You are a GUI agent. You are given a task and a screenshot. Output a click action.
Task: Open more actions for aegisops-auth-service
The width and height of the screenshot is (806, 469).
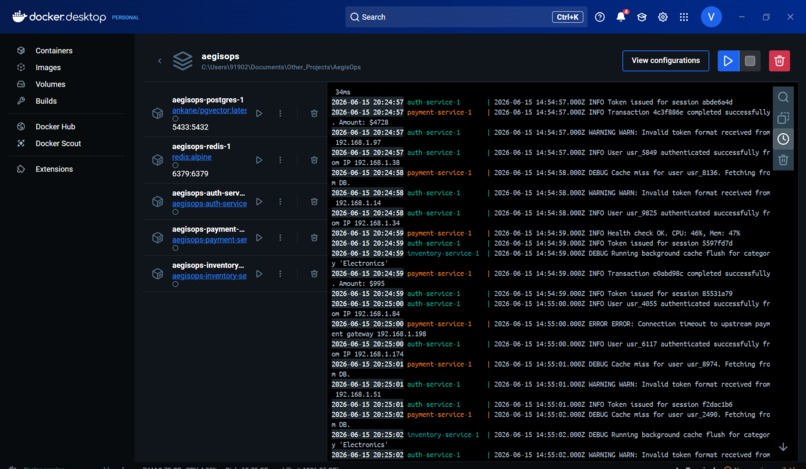[x=280, y=202]
